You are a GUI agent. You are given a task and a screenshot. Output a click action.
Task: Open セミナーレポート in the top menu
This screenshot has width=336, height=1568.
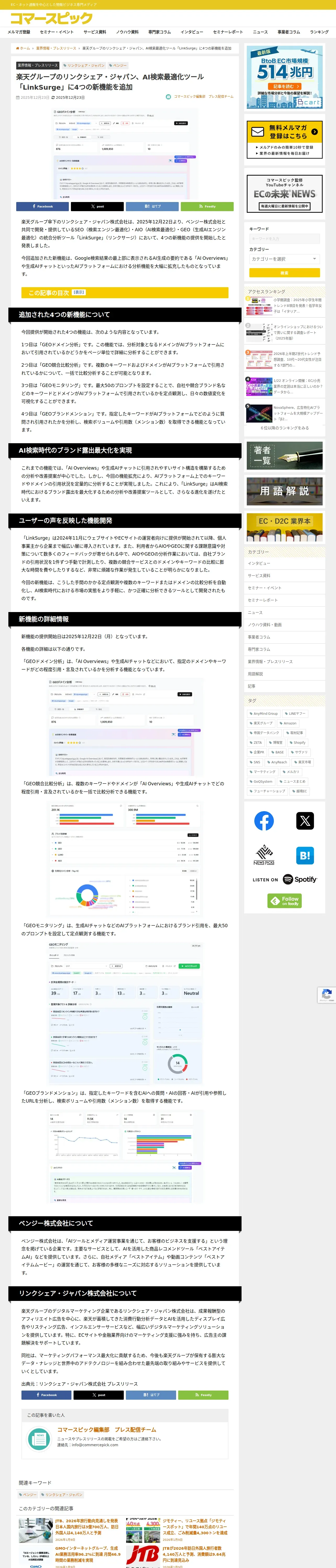point(228,32)
